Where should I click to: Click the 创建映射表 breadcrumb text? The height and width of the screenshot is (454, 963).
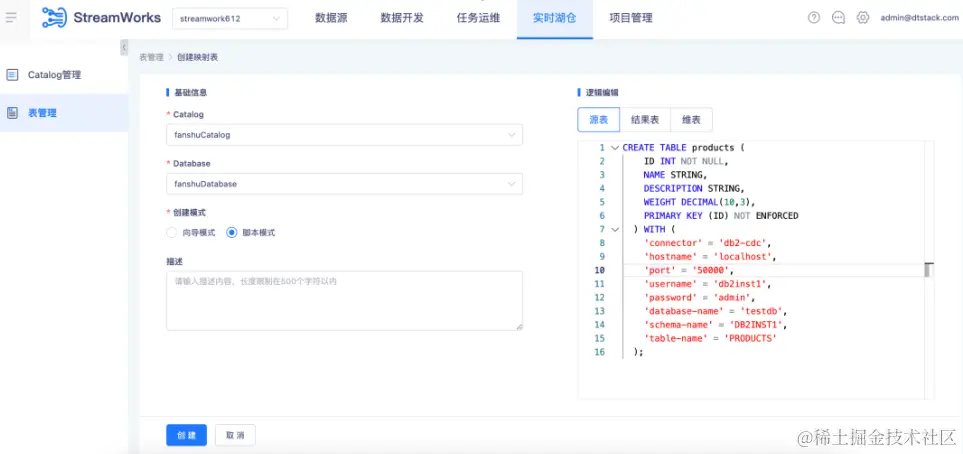(x=197, y=57)
